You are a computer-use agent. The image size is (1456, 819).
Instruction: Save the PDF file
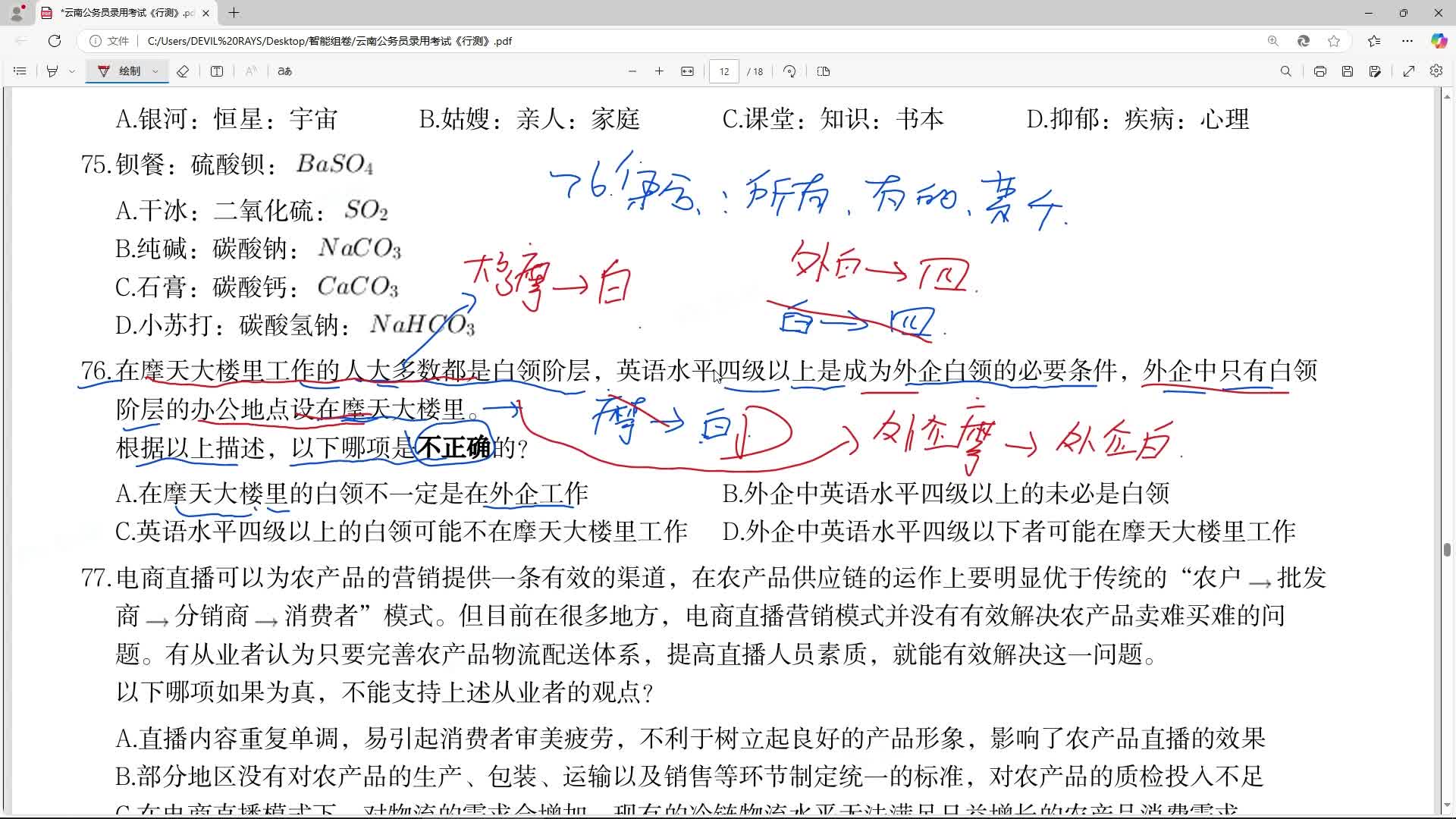point(1348,71)
